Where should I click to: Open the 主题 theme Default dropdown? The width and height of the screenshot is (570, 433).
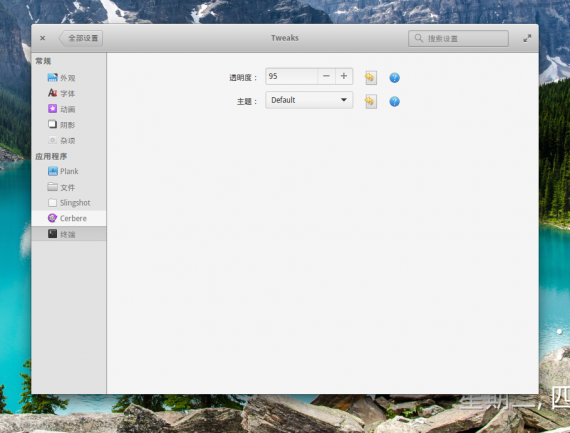(x=309, y=100)
